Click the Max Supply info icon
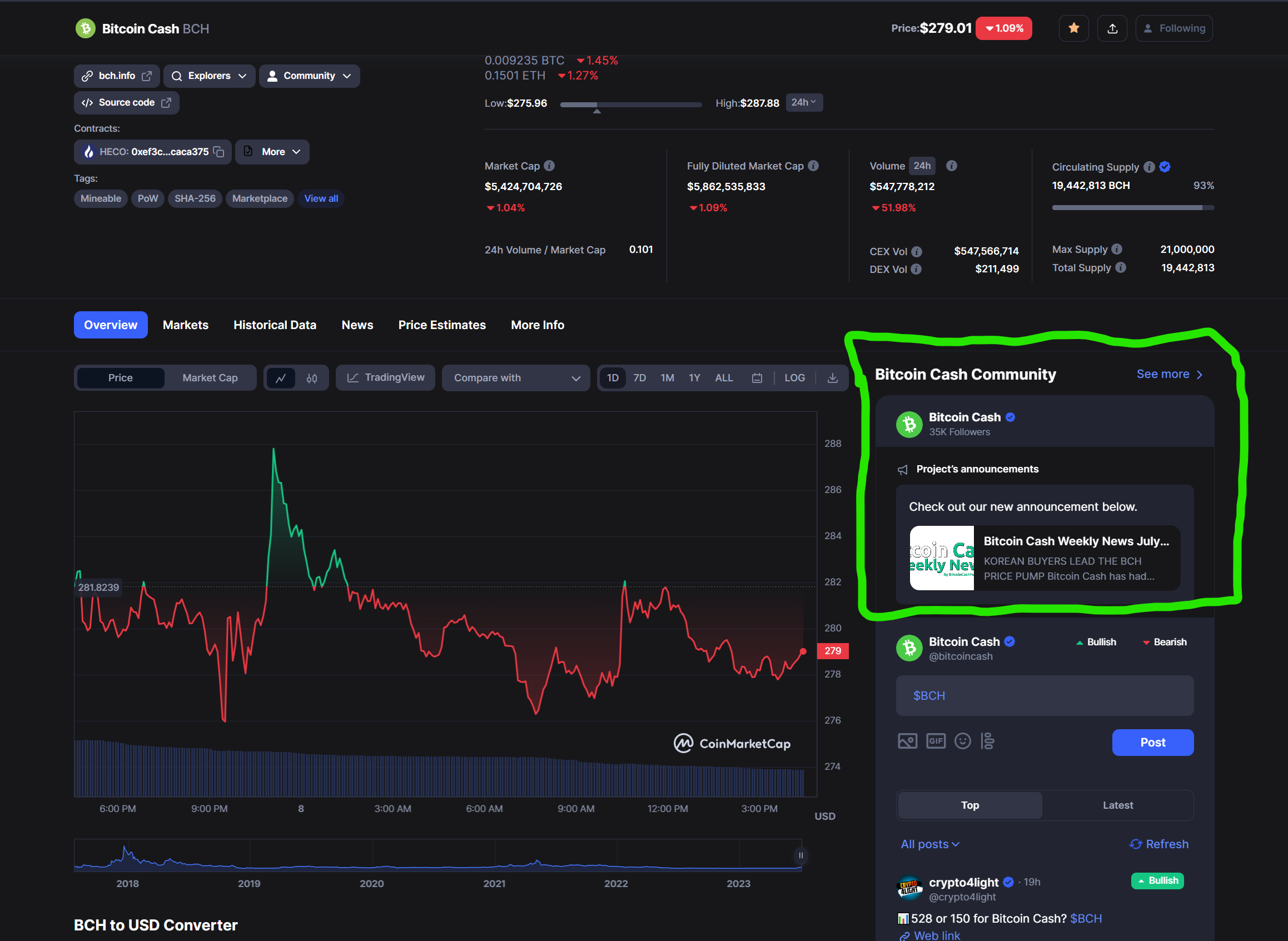The image size is (1288, 941). coord(1117,250)
